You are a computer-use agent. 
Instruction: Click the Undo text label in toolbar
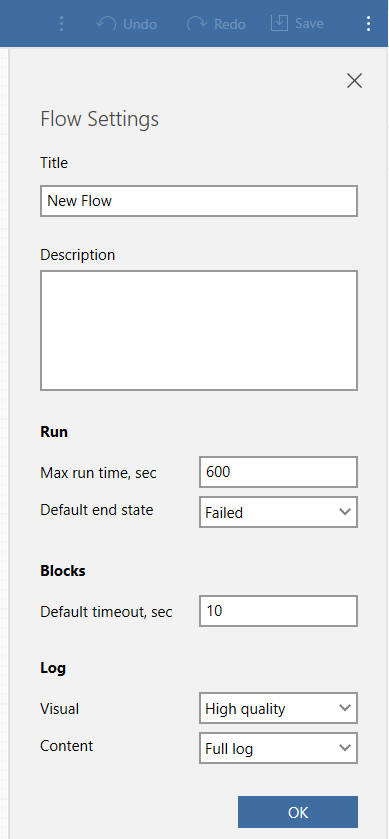pyautogui.click(x=140, y=24)
